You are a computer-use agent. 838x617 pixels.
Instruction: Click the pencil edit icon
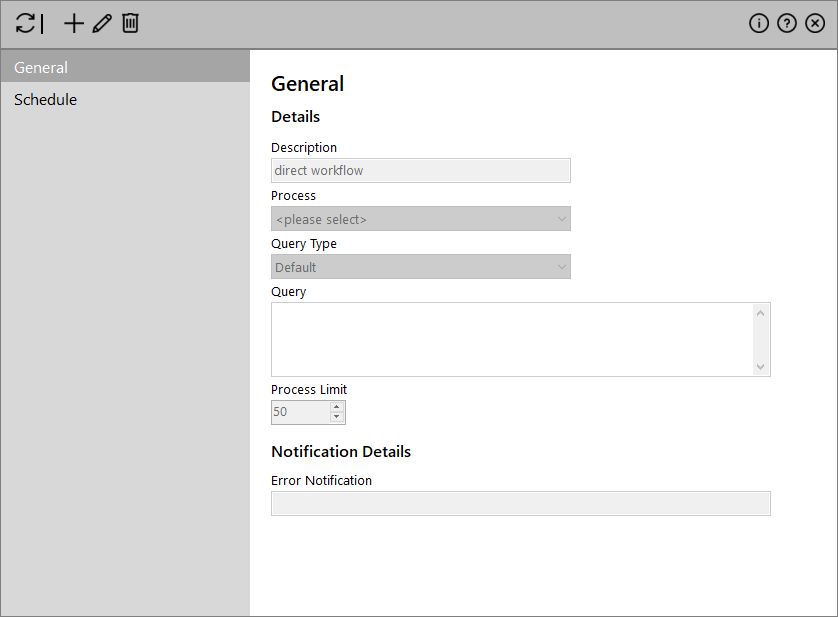pos(102,24)
